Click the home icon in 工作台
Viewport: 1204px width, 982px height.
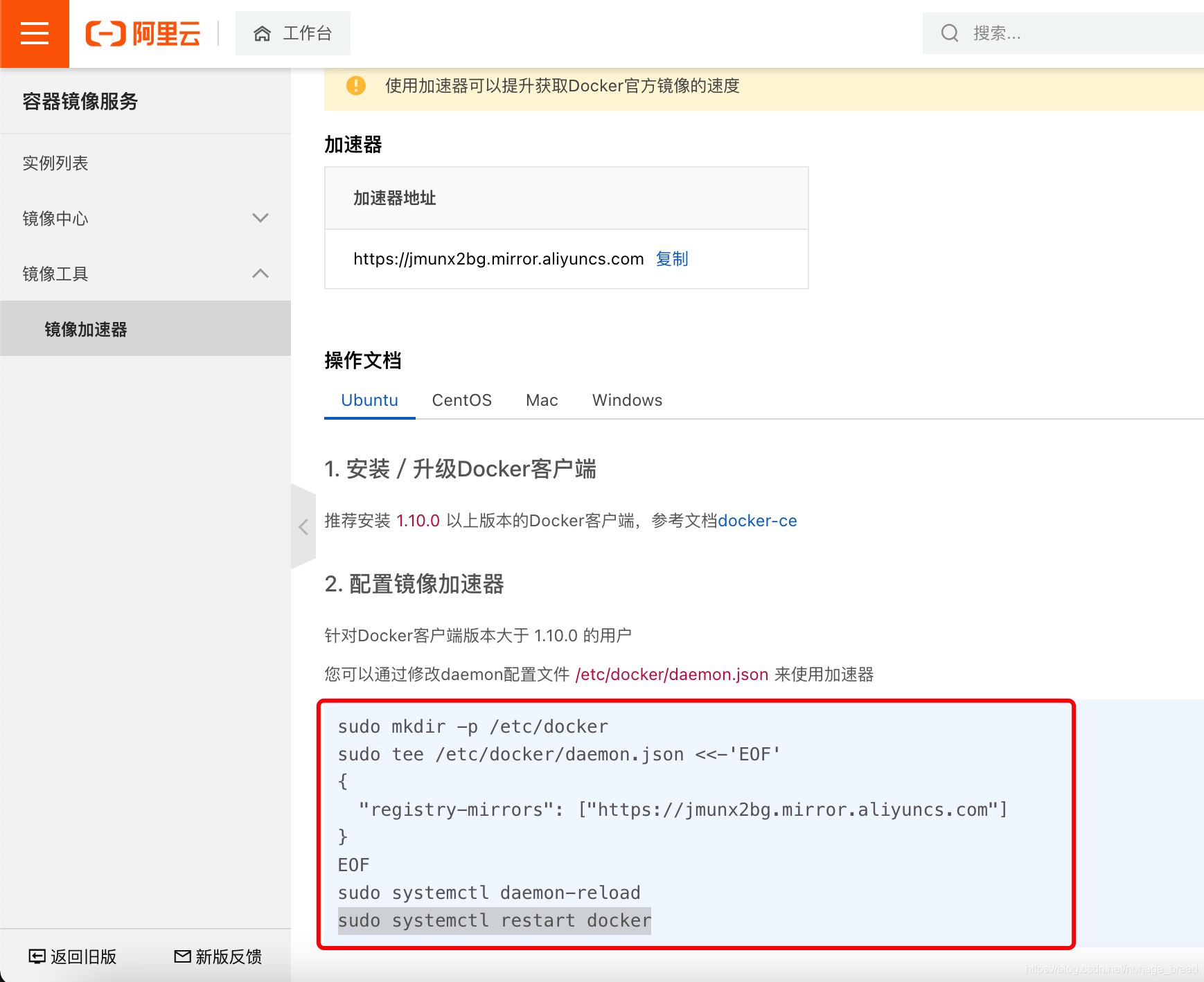click(x=262, y=33)
